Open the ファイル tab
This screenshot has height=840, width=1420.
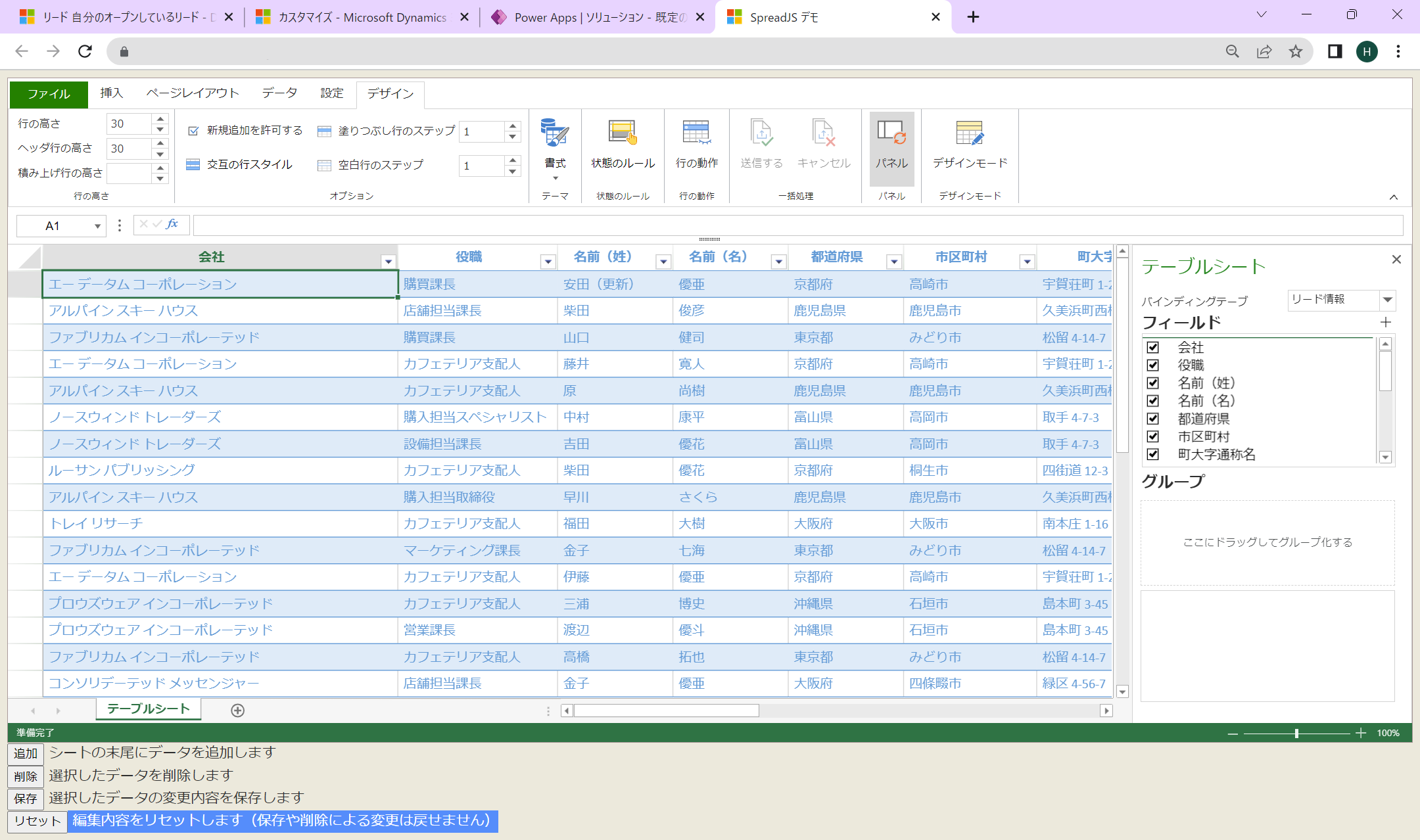click(x=49, y=94)
